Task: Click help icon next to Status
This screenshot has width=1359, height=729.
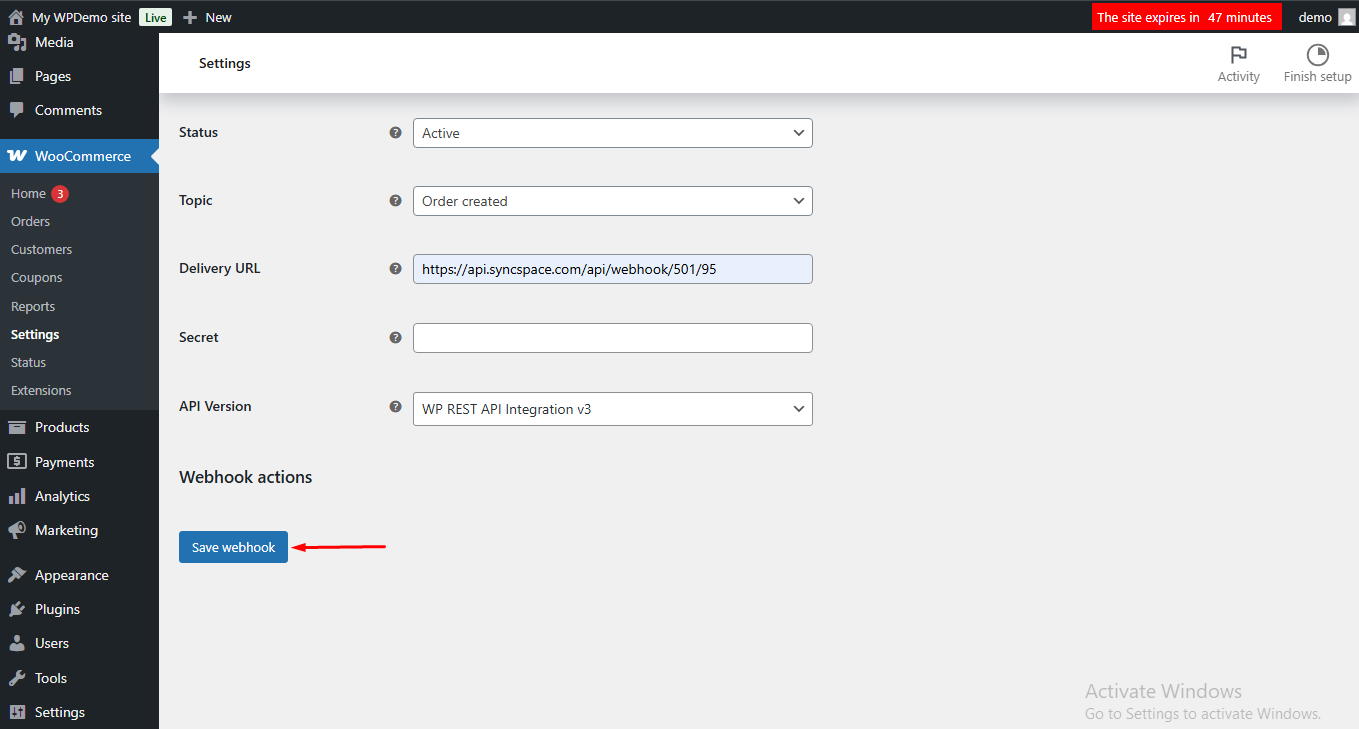Action: (395, 132)
